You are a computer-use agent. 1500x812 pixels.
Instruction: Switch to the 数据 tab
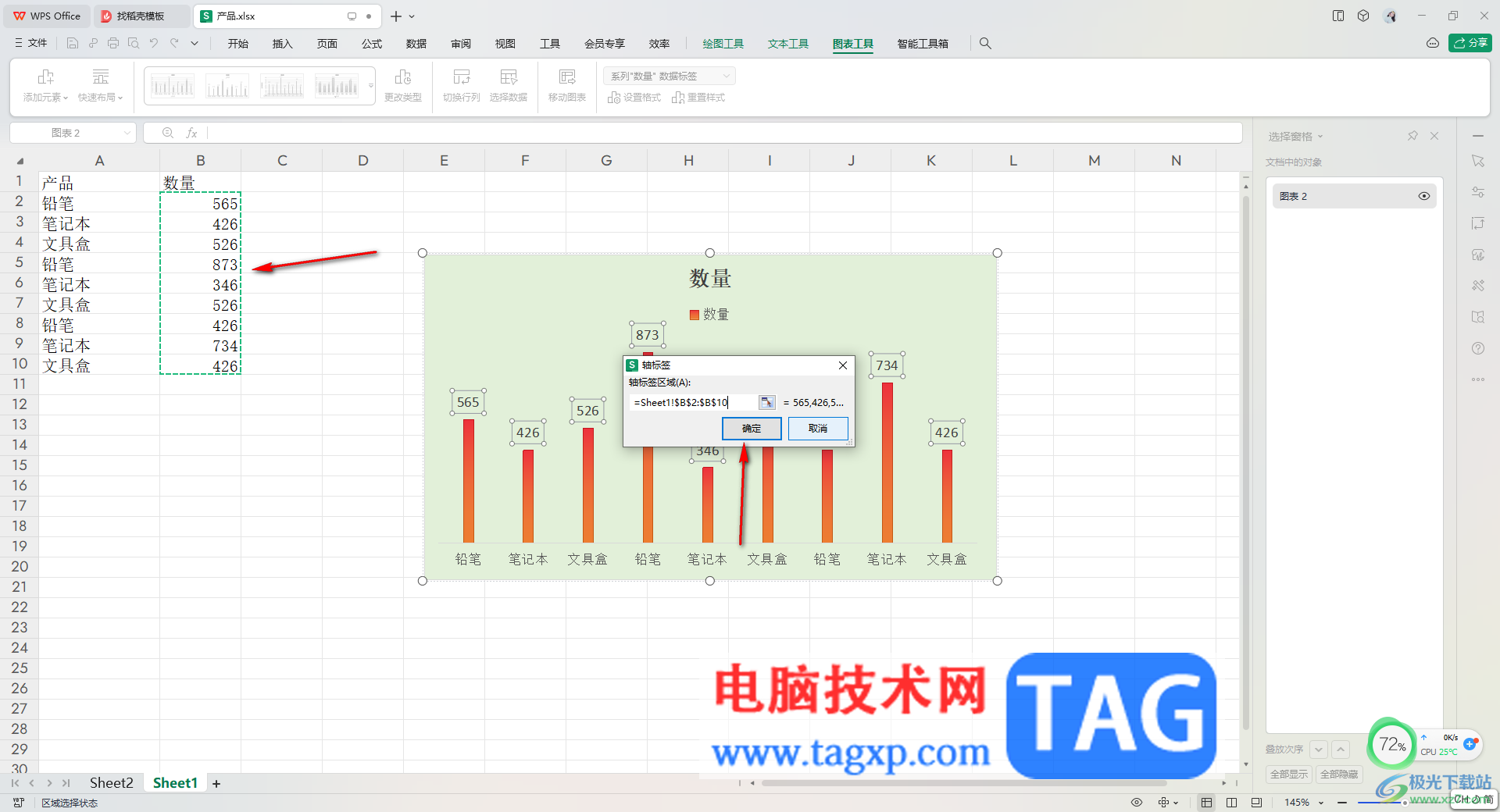(416, 44)
